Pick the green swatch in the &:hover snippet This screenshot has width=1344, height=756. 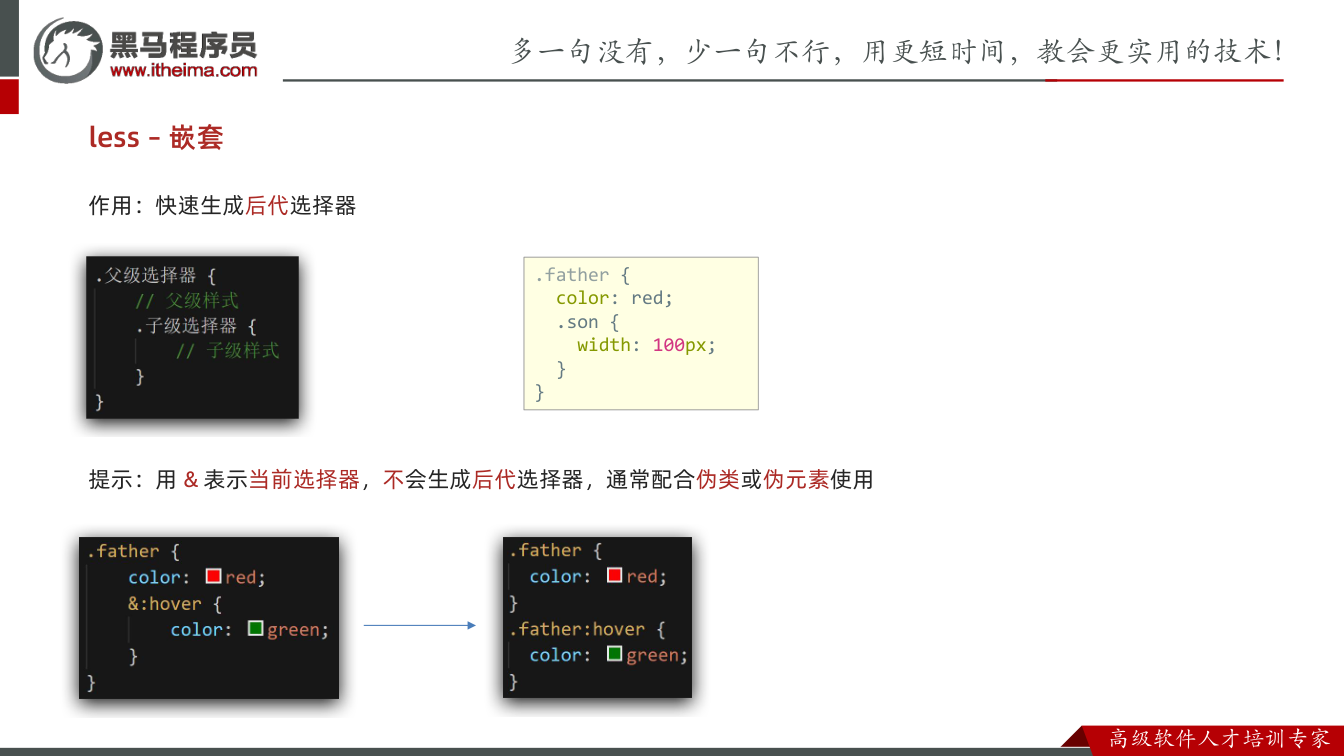(x=255, y=628)
